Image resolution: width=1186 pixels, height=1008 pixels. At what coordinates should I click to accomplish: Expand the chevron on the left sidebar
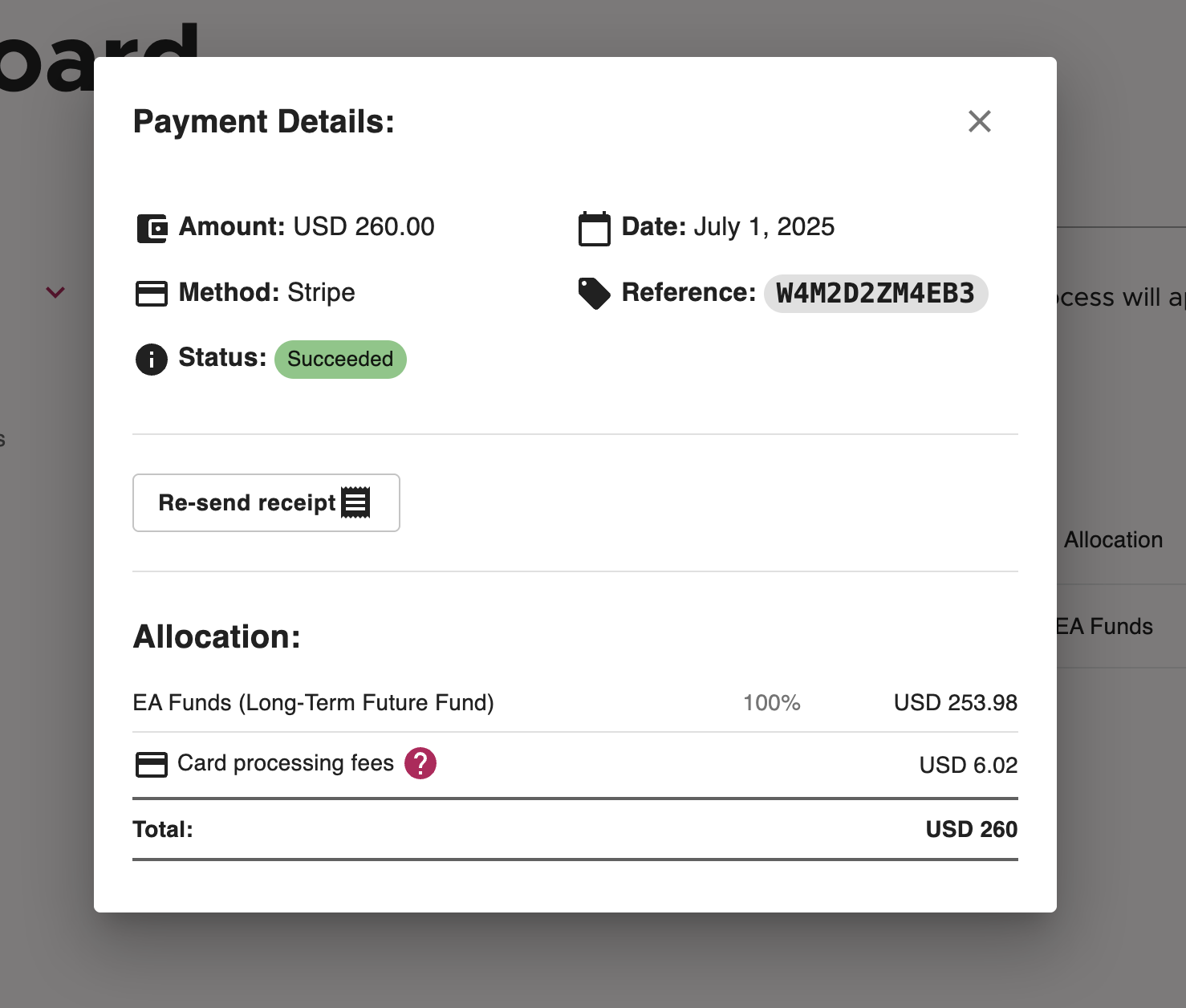[x=55, y=292]
